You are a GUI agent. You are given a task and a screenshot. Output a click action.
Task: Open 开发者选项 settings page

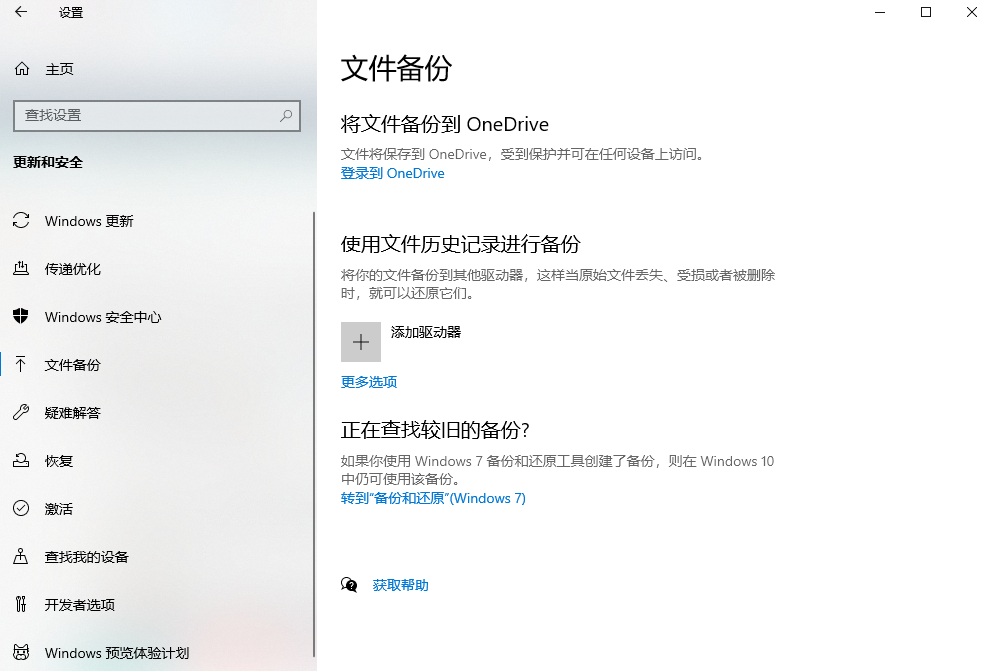pos(80,605)
